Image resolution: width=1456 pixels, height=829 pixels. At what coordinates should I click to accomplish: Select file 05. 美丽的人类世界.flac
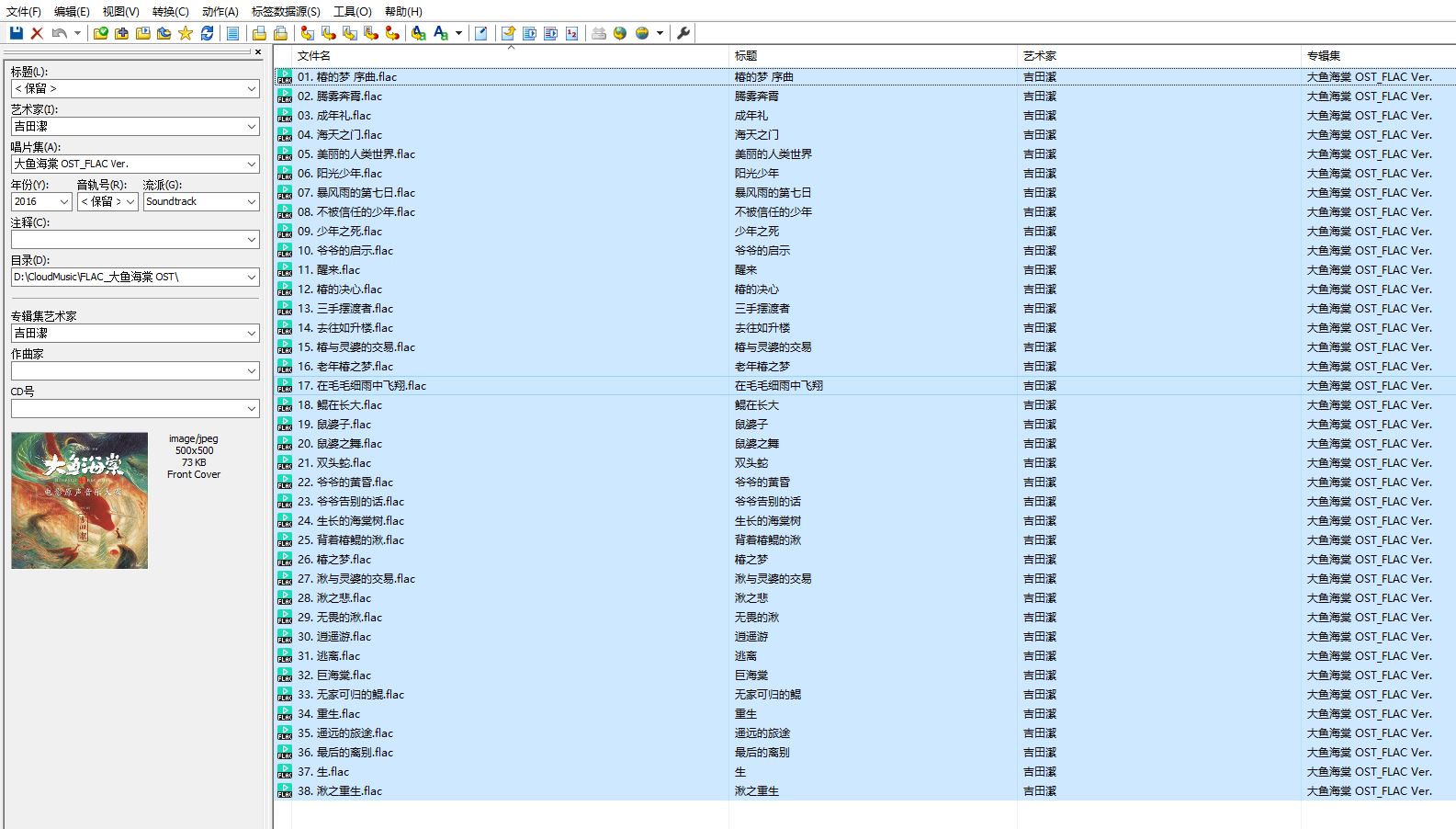(356, 154)
